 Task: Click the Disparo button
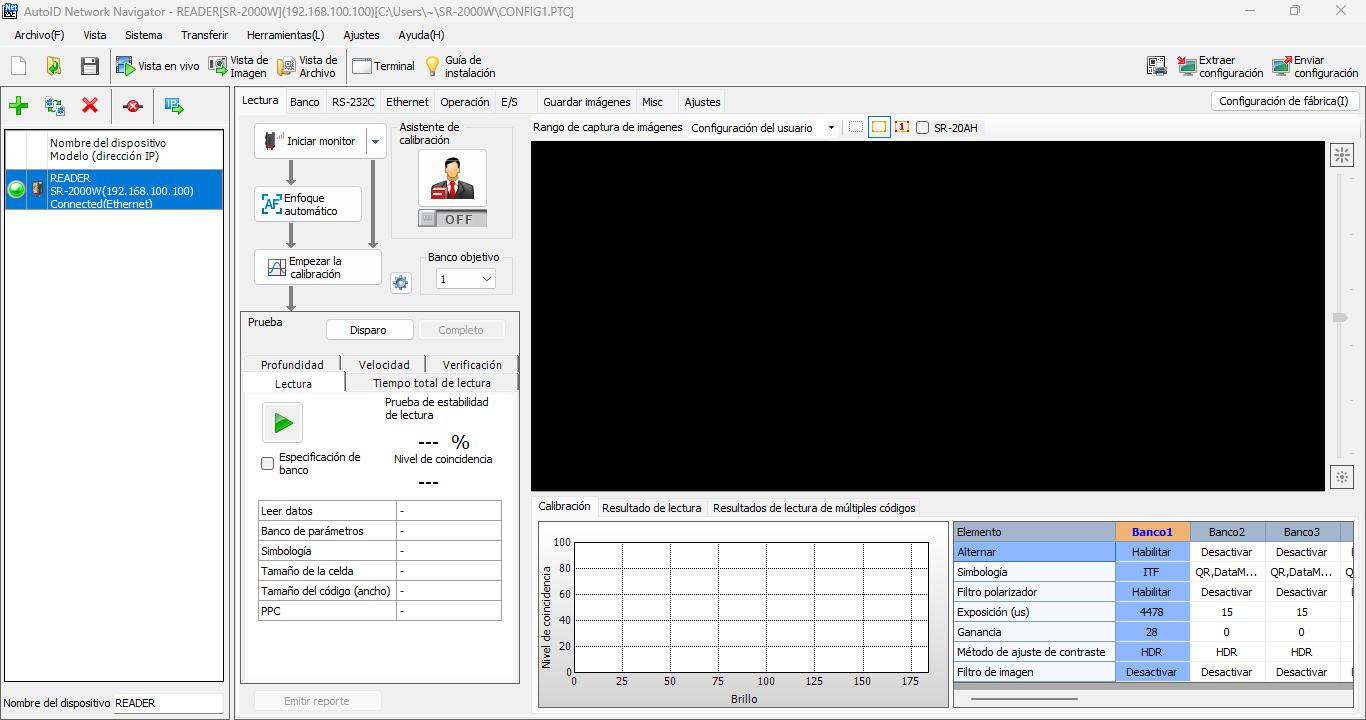[x=368, y=330]
